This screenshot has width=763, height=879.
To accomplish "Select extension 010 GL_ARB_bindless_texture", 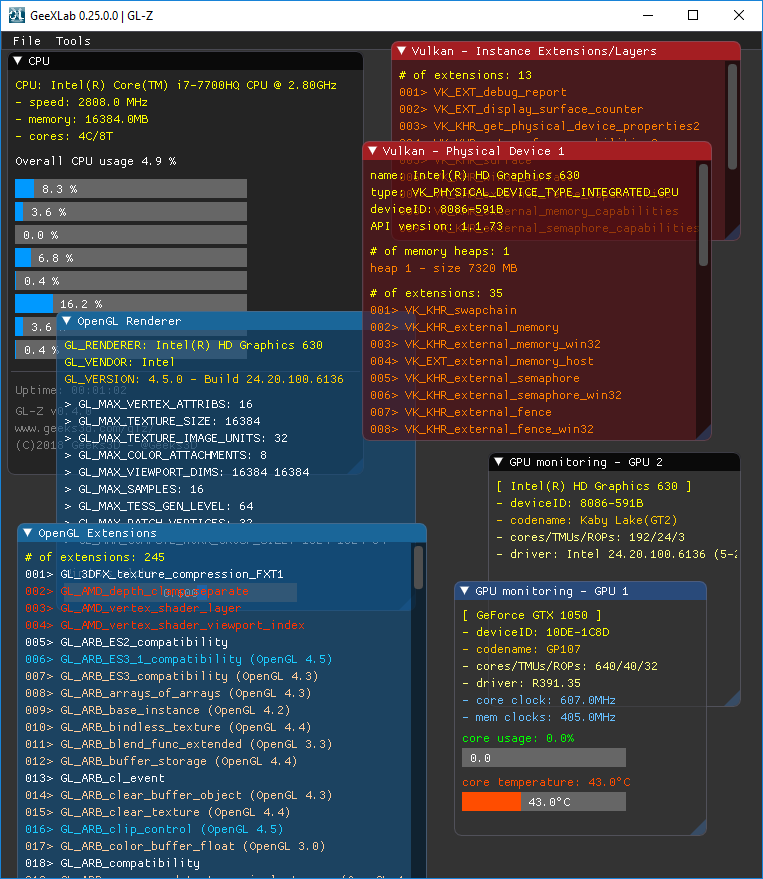I will click(168, 727).
